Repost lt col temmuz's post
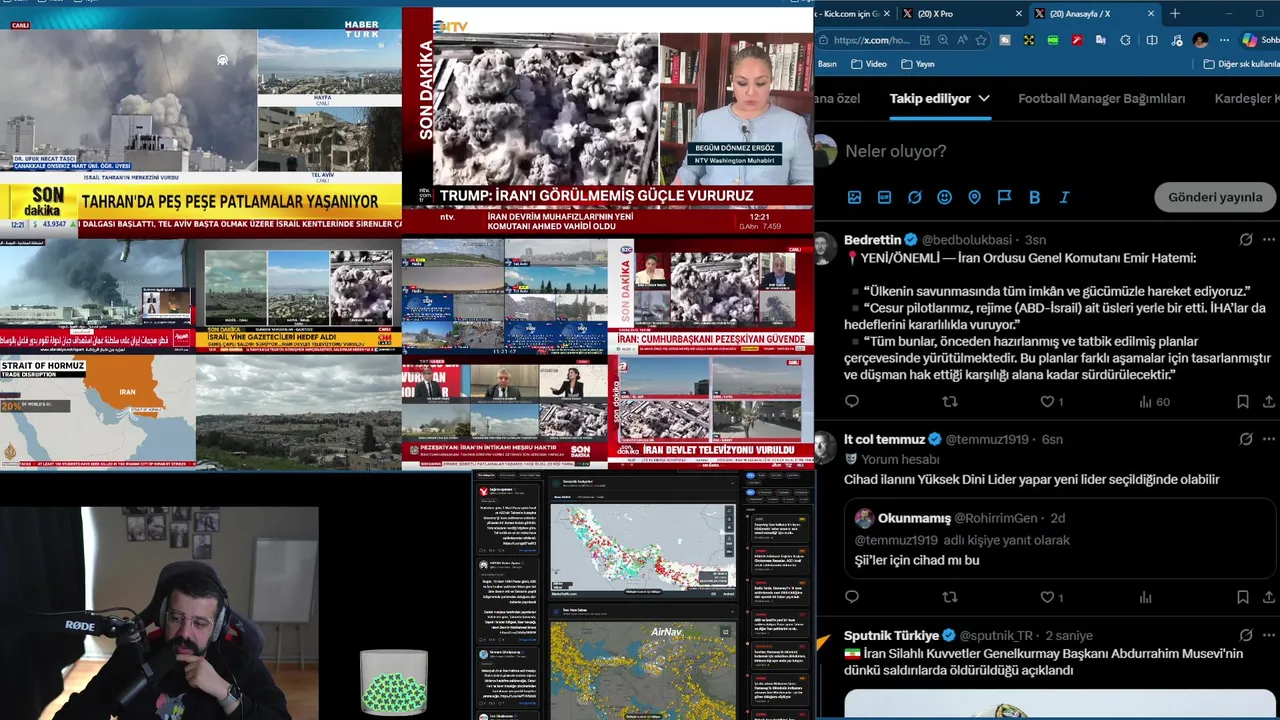 [950, 597]
